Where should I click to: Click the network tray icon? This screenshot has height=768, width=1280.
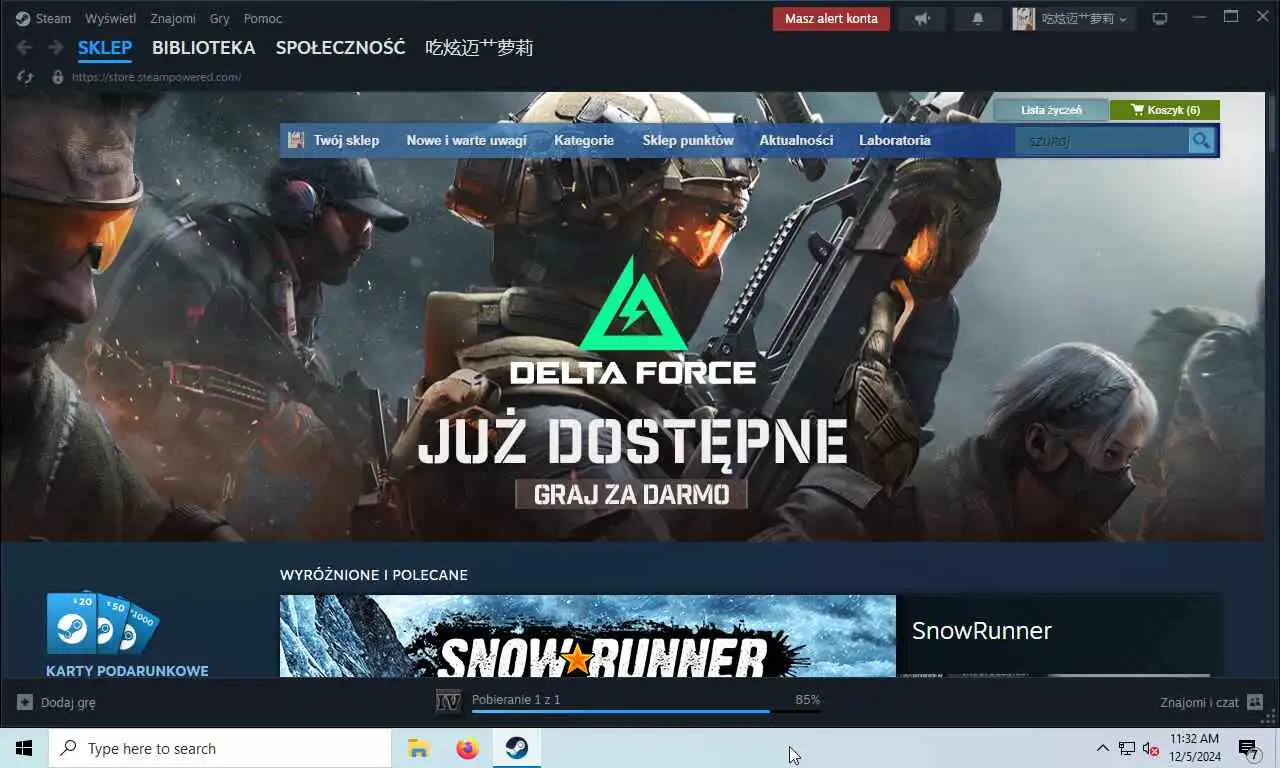1127,748
